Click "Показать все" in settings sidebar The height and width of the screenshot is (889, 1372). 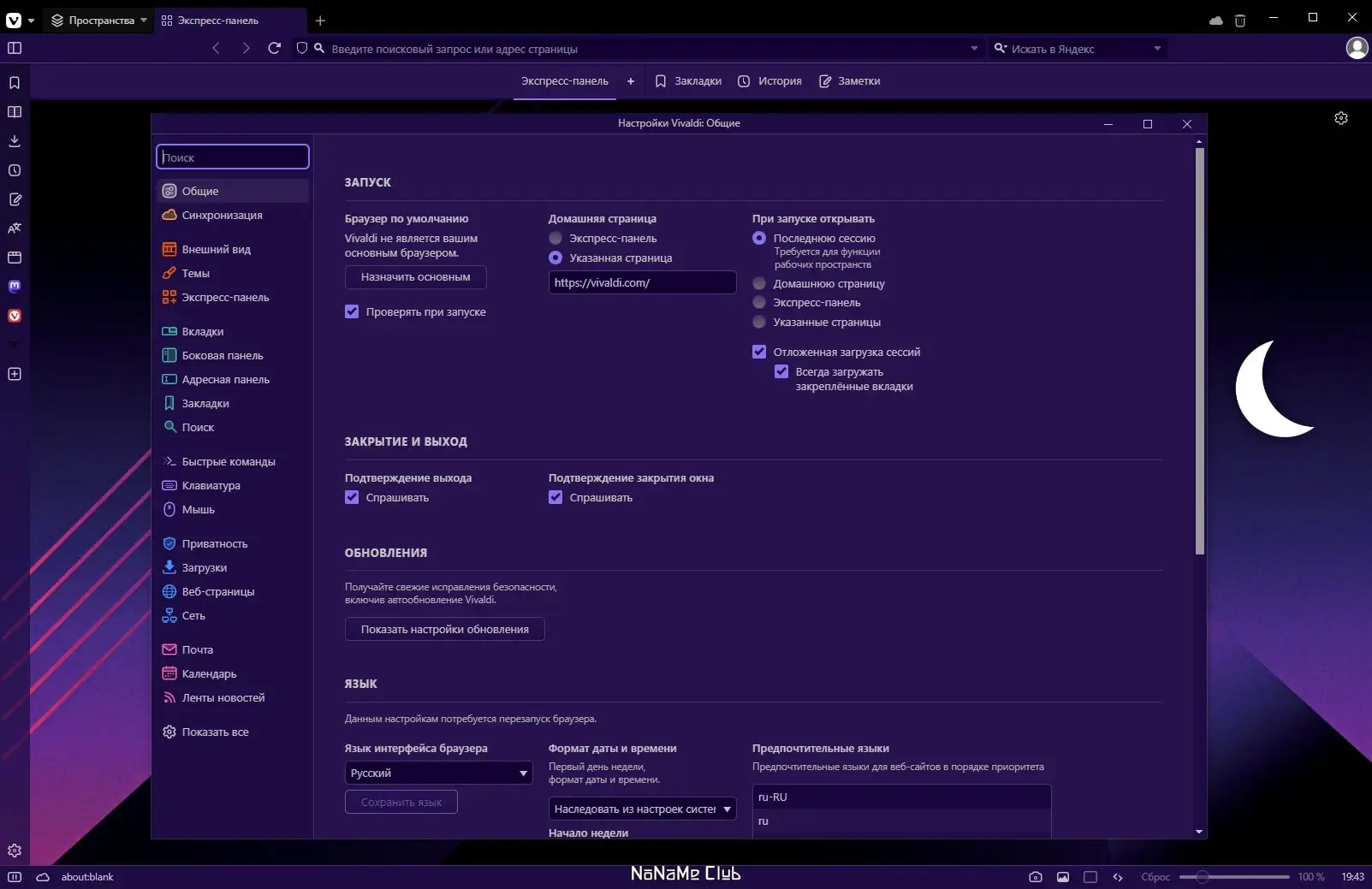point(233,732)
